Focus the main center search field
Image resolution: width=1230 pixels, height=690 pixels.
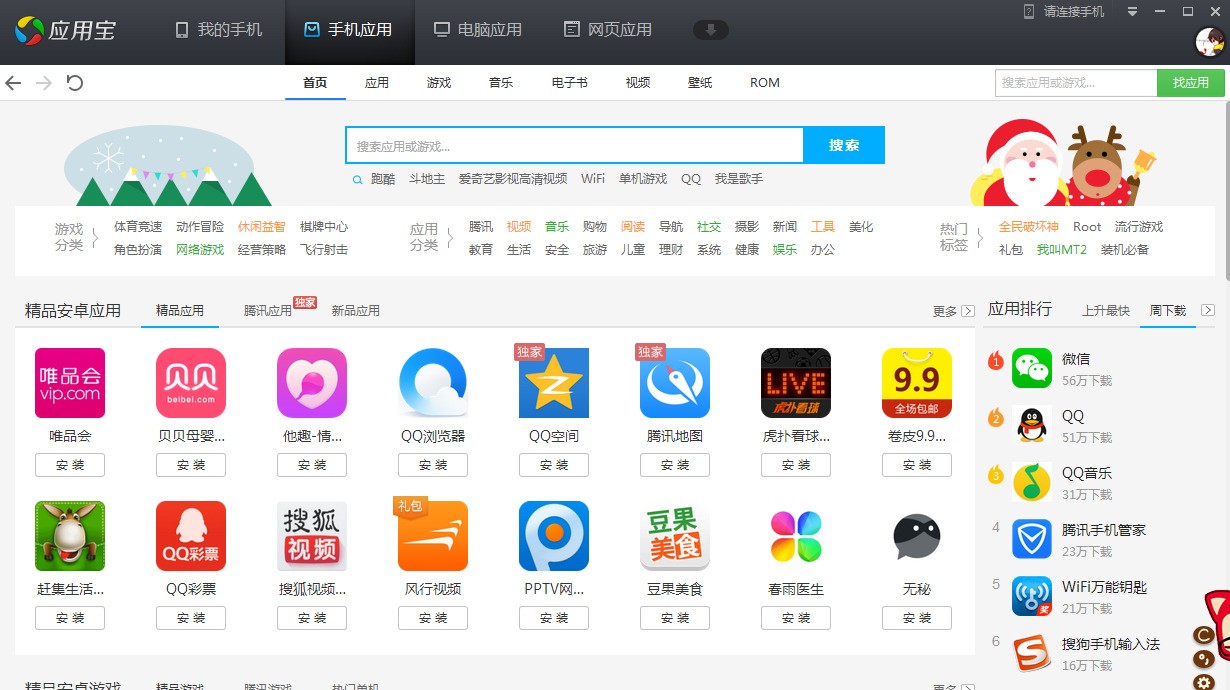tap(575, 145)
